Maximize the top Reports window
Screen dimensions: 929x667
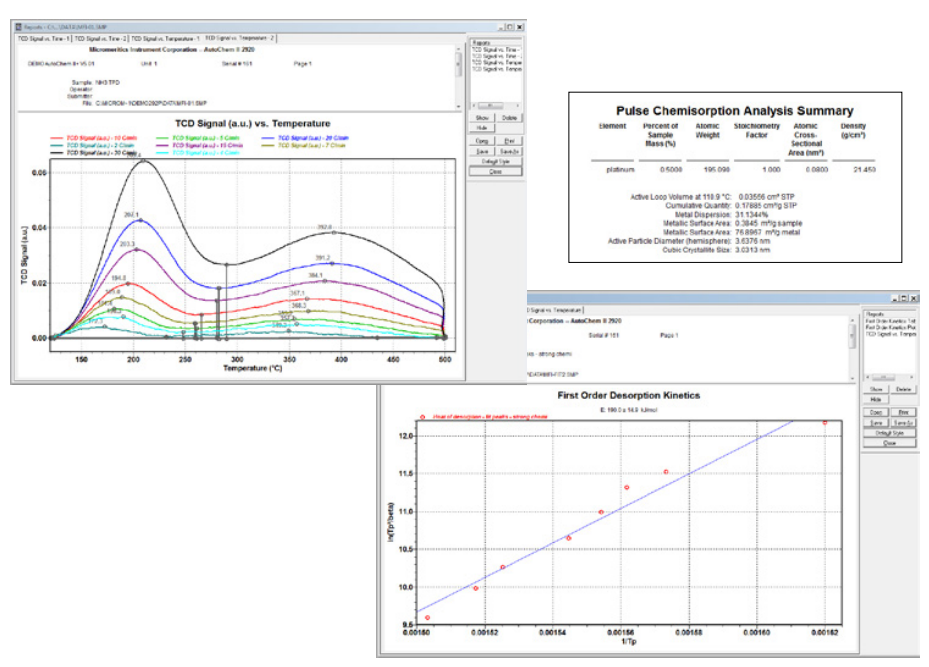(x=508, y=25)
